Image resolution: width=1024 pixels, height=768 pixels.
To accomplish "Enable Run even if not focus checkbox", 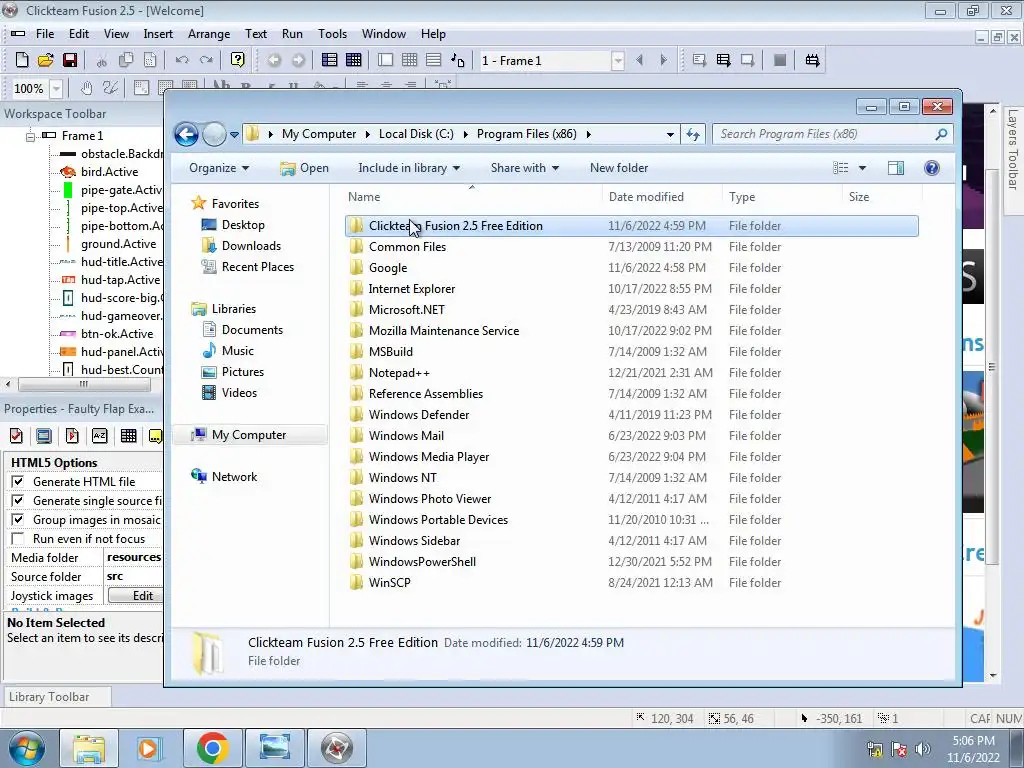I will [x=18, y=538].
